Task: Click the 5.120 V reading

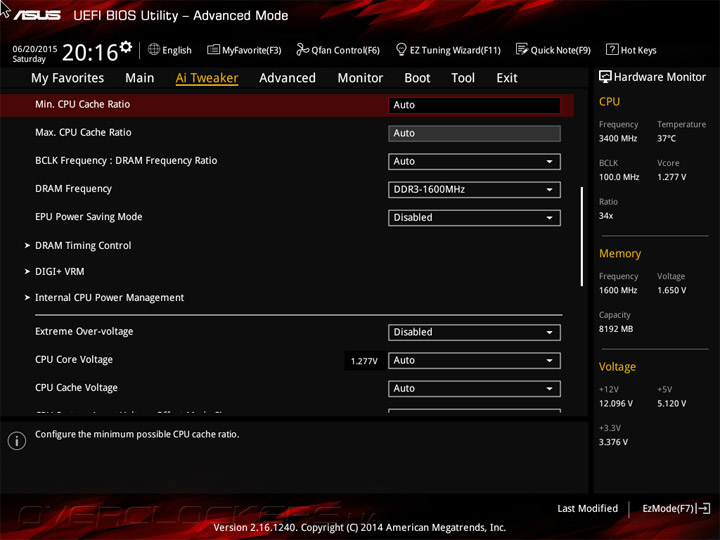Action: 672,403
